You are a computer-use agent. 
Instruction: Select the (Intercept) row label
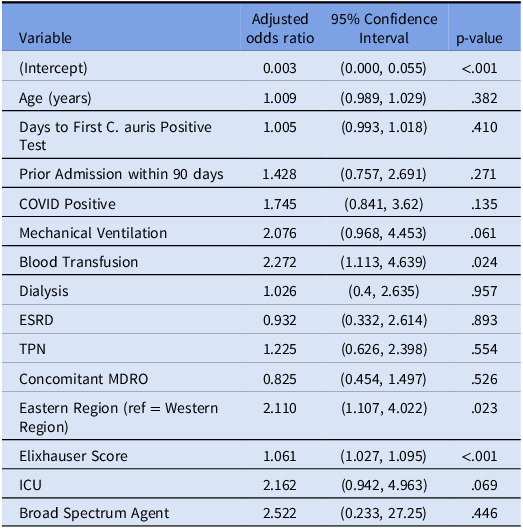(53, 68)
